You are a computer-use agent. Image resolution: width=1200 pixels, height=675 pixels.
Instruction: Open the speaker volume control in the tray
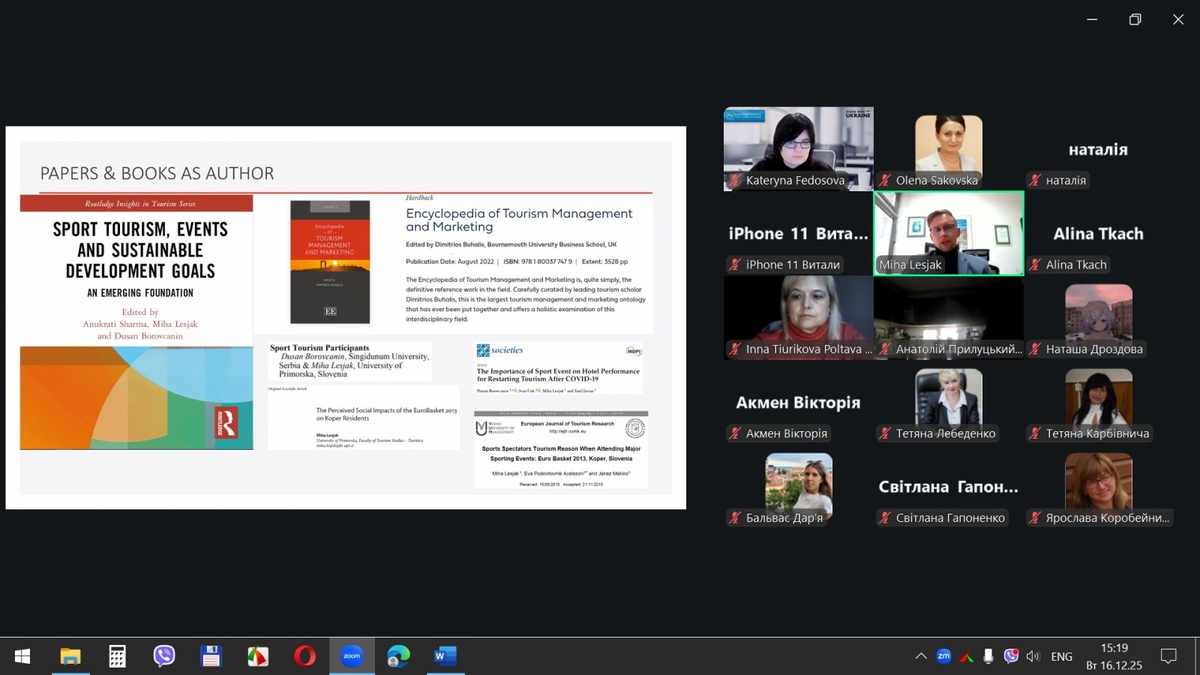[1033, 656]
